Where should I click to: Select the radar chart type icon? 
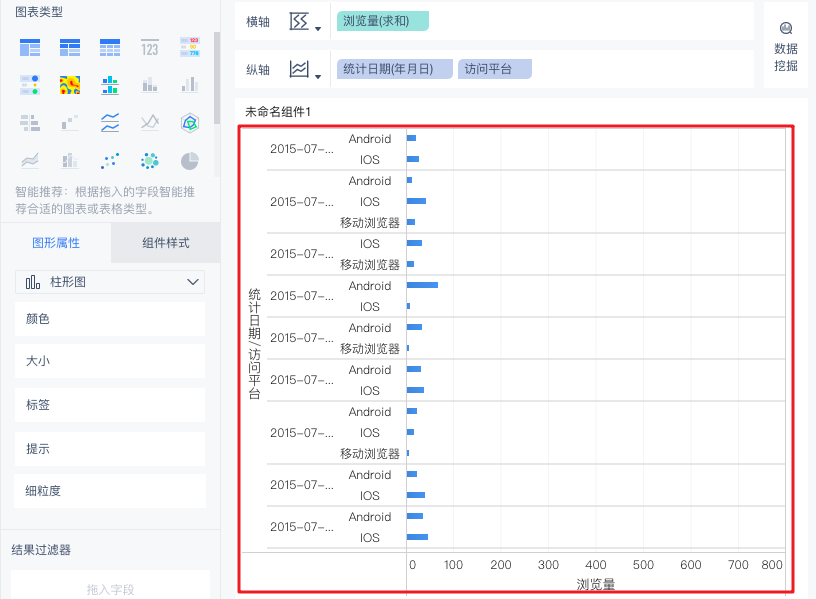click(190, 123)
